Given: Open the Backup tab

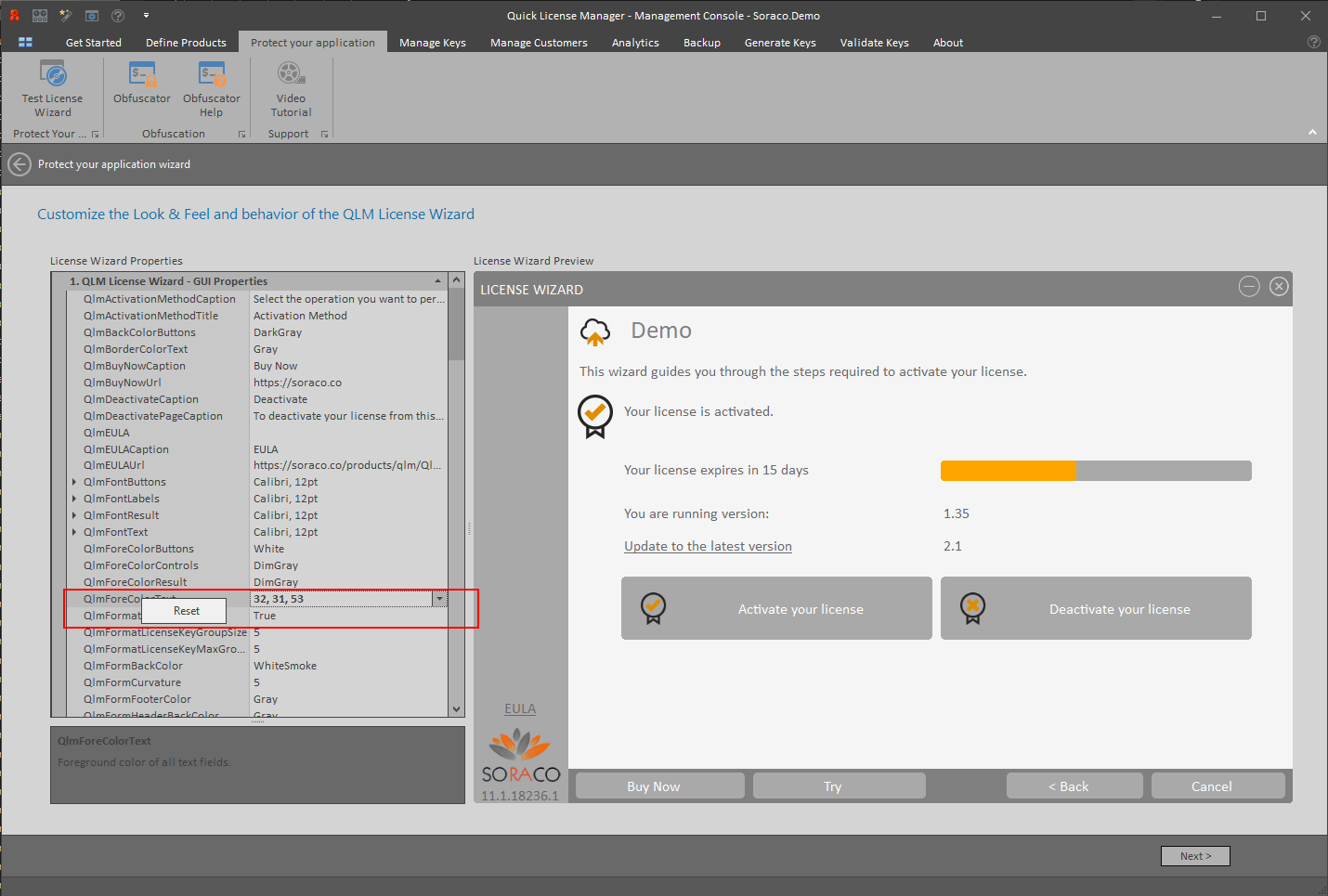Looking at the screenshot, I should 702,43.
